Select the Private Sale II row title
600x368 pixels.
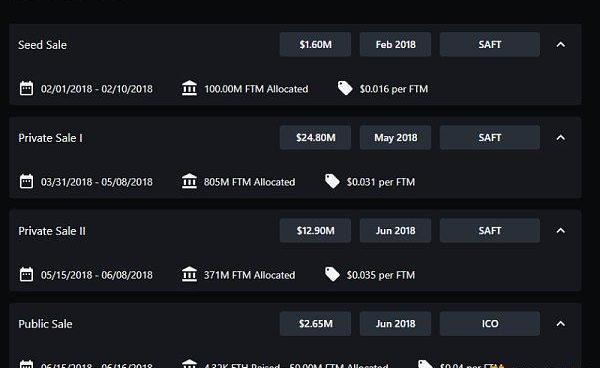[52, 231]
